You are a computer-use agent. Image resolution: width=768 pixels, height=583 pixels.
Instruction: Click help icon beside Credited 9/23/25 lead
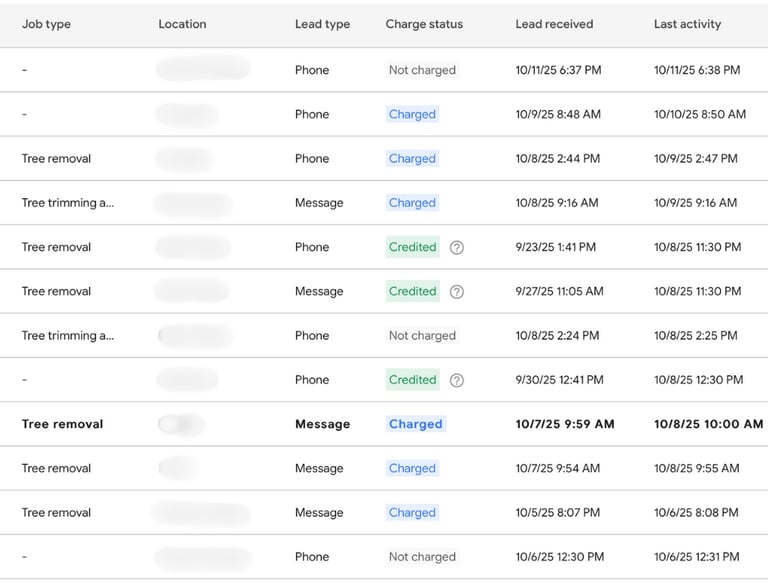457,247
